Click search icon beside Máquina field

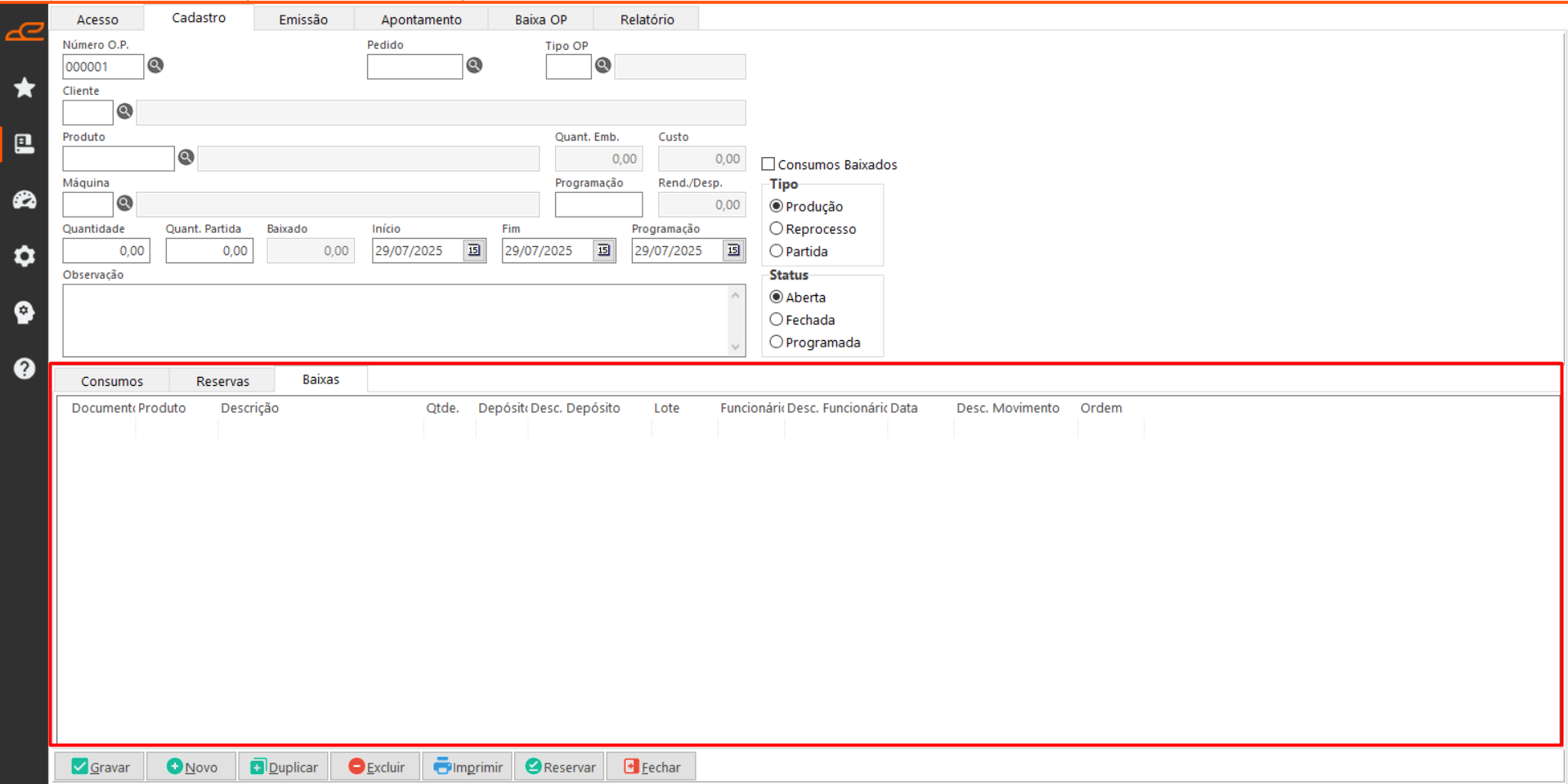click(124, 203)
